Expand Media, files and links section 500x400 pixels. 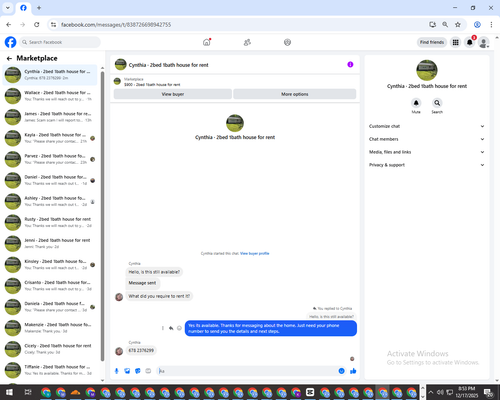426,152
